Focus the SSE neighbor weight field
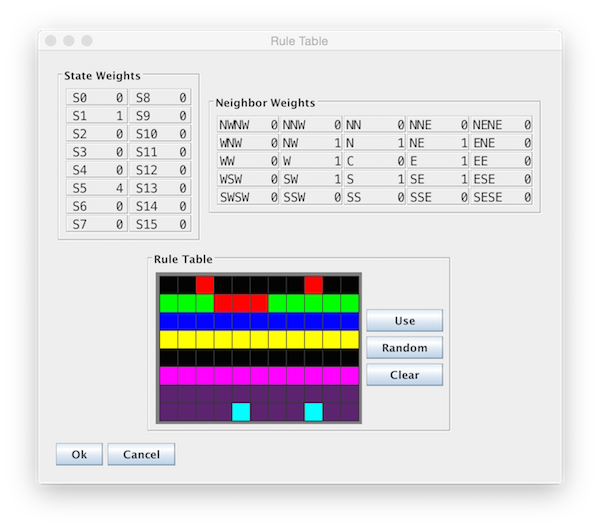This screenshot has width=600, height=529. pyautogui.click(x=438, y=197)
